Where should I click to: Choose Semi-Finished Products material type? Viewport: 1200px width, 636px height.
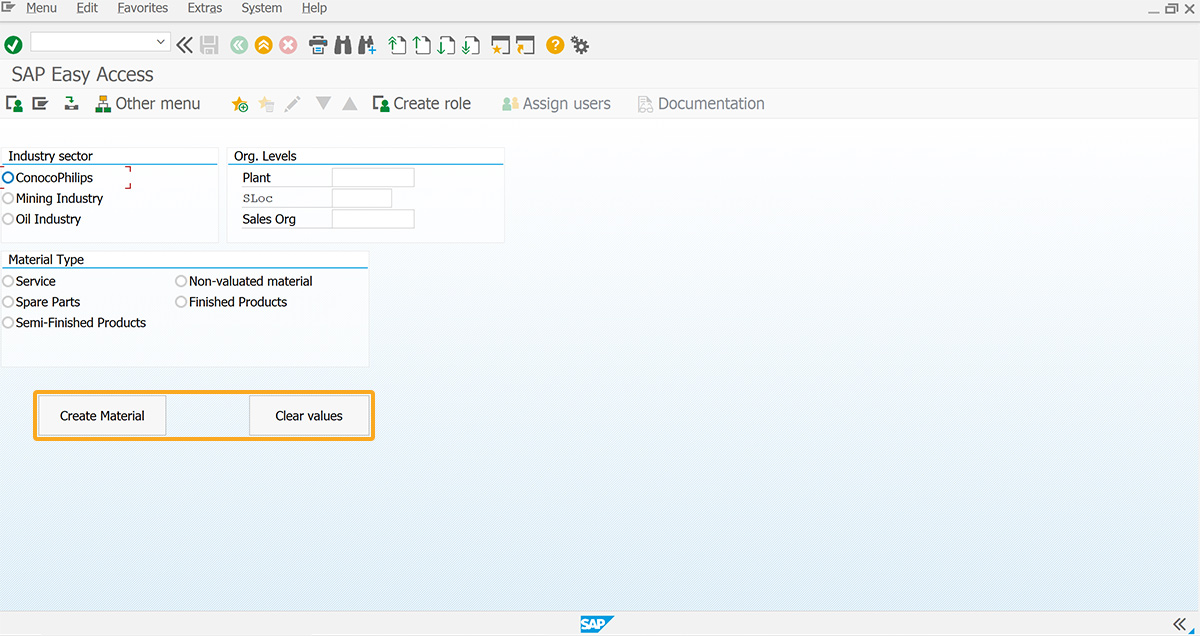[8, 323]
